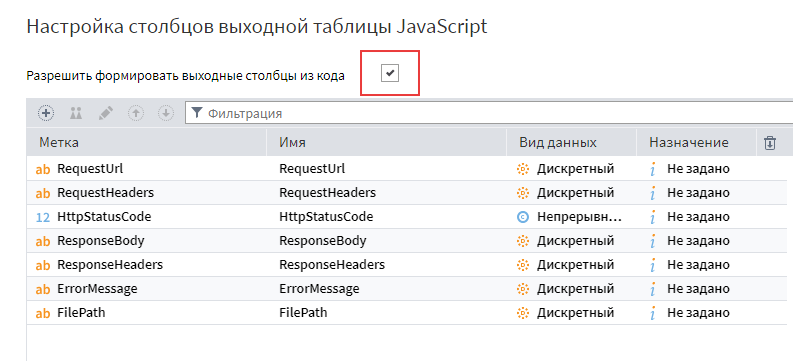
Task: Click RequestUrl in the Имя column
Action: coord(312,168)
